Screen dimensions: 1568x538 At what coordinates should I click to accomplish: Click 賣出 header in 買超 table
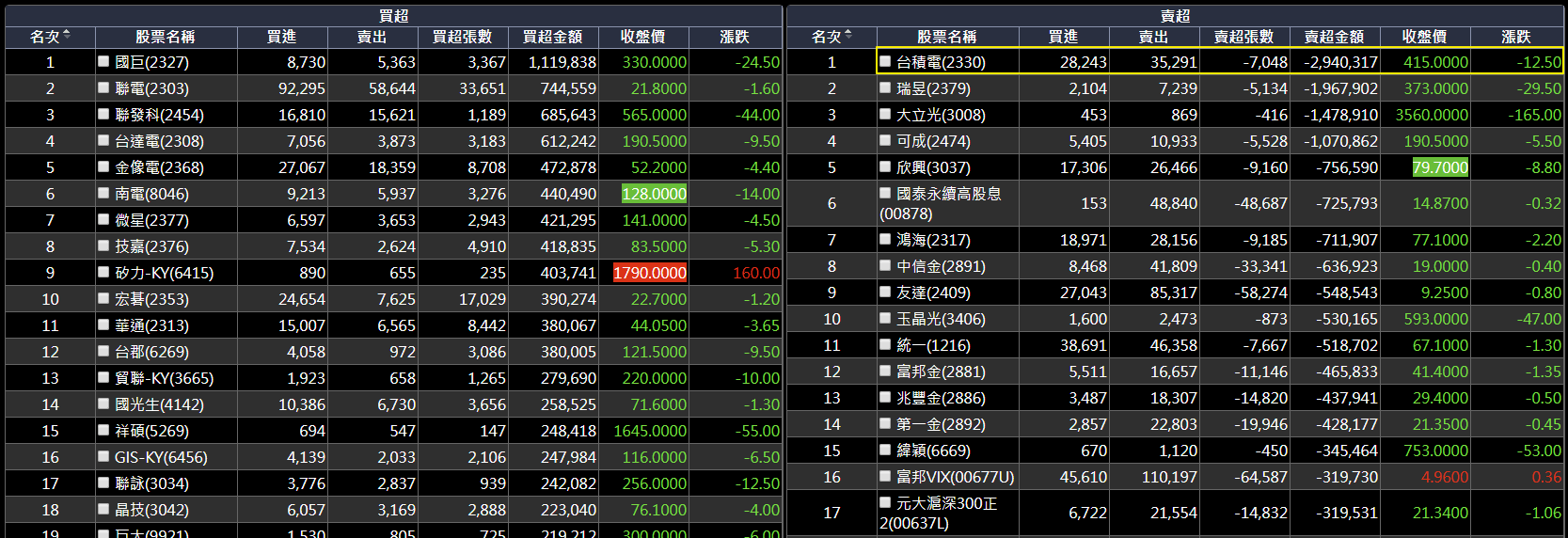point(372,37)
